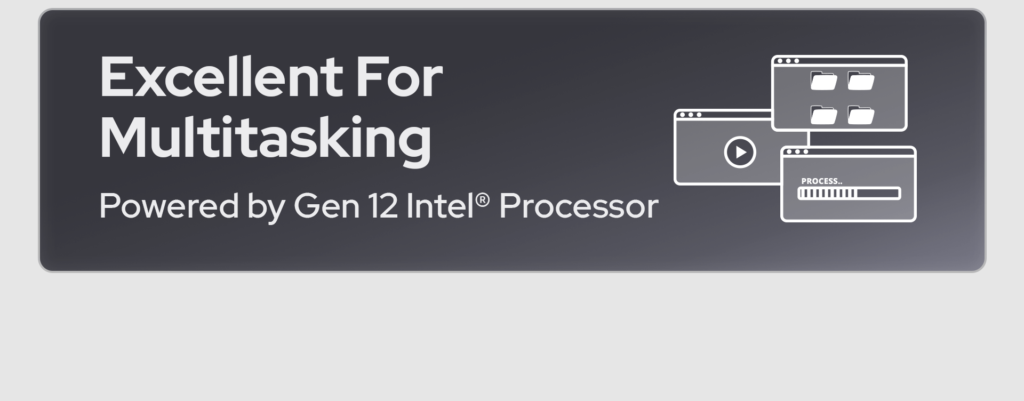
Task: Click the folder window's title bar
Action: pos(850,61)
